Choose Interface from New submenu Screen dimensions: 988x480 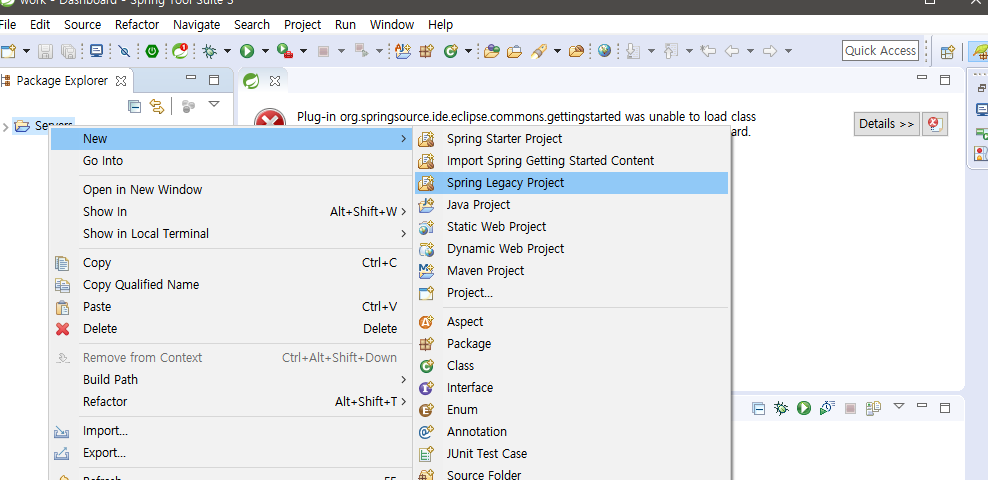click(572, 387)
